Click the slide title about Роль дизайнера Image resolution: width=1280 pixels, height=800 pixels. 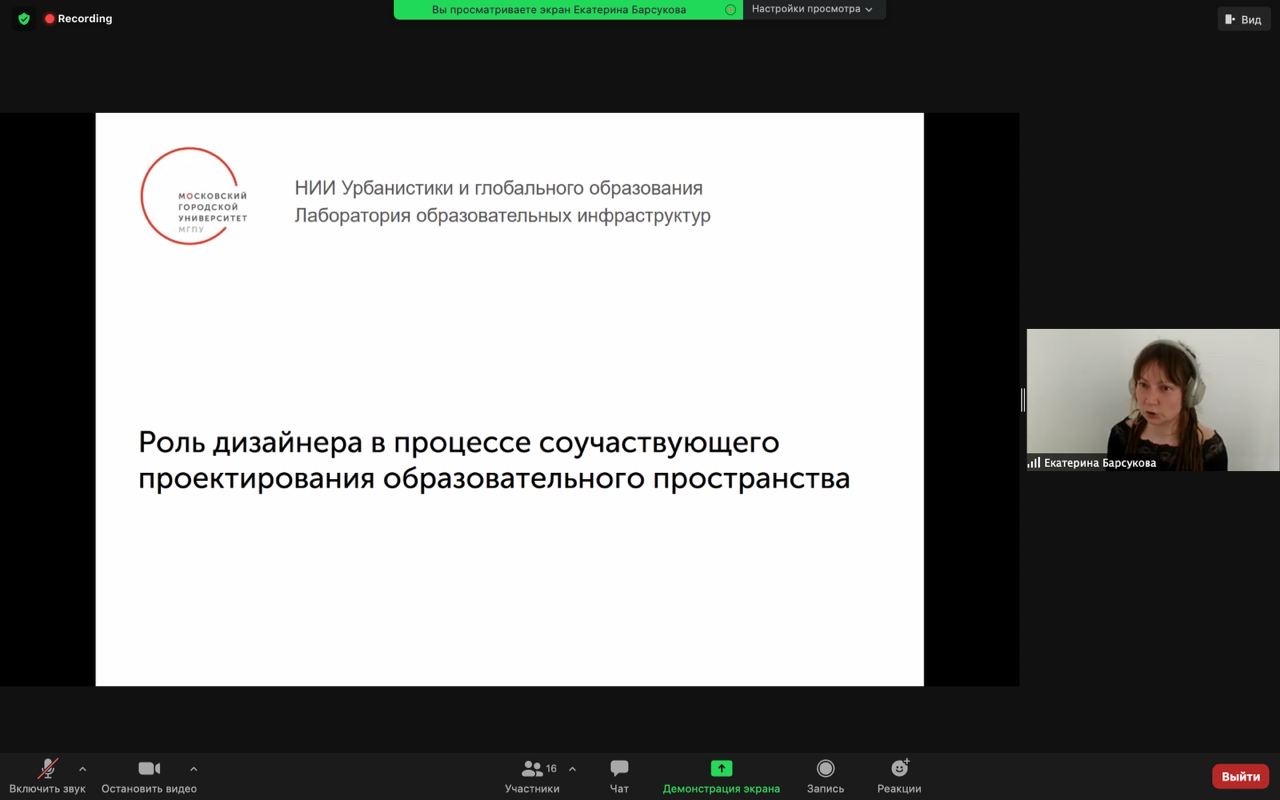click(494, 460)
